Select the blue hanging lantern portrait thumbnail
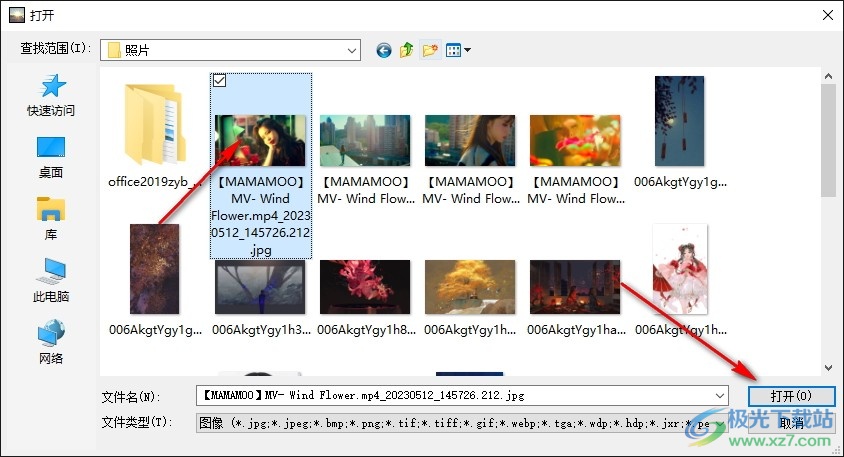This screenshot has height=457, width=844. (x=679, y=121)
